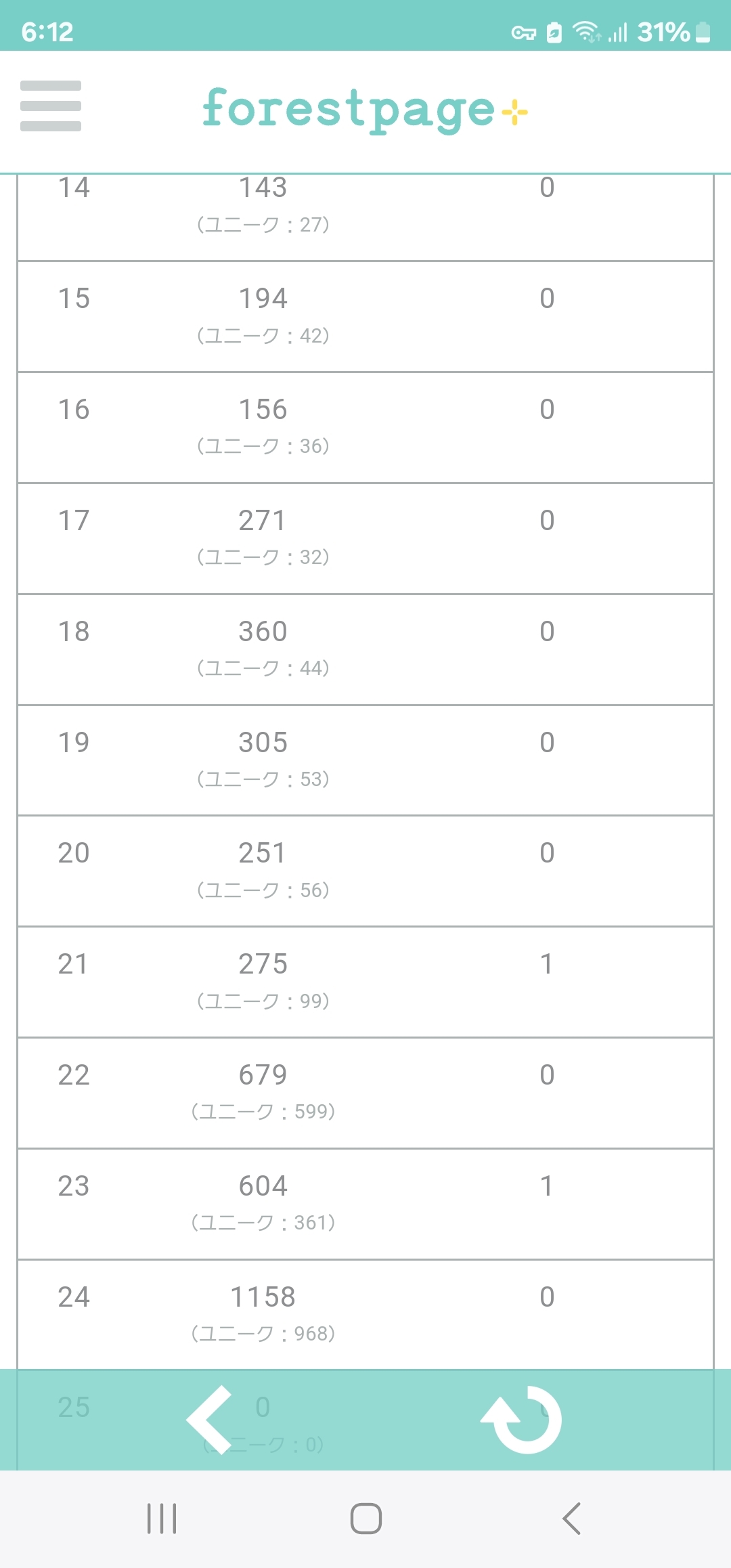Tap the battery 31% indicator
The width and height of the screenshot is (731, 1568).
point(673,32)
